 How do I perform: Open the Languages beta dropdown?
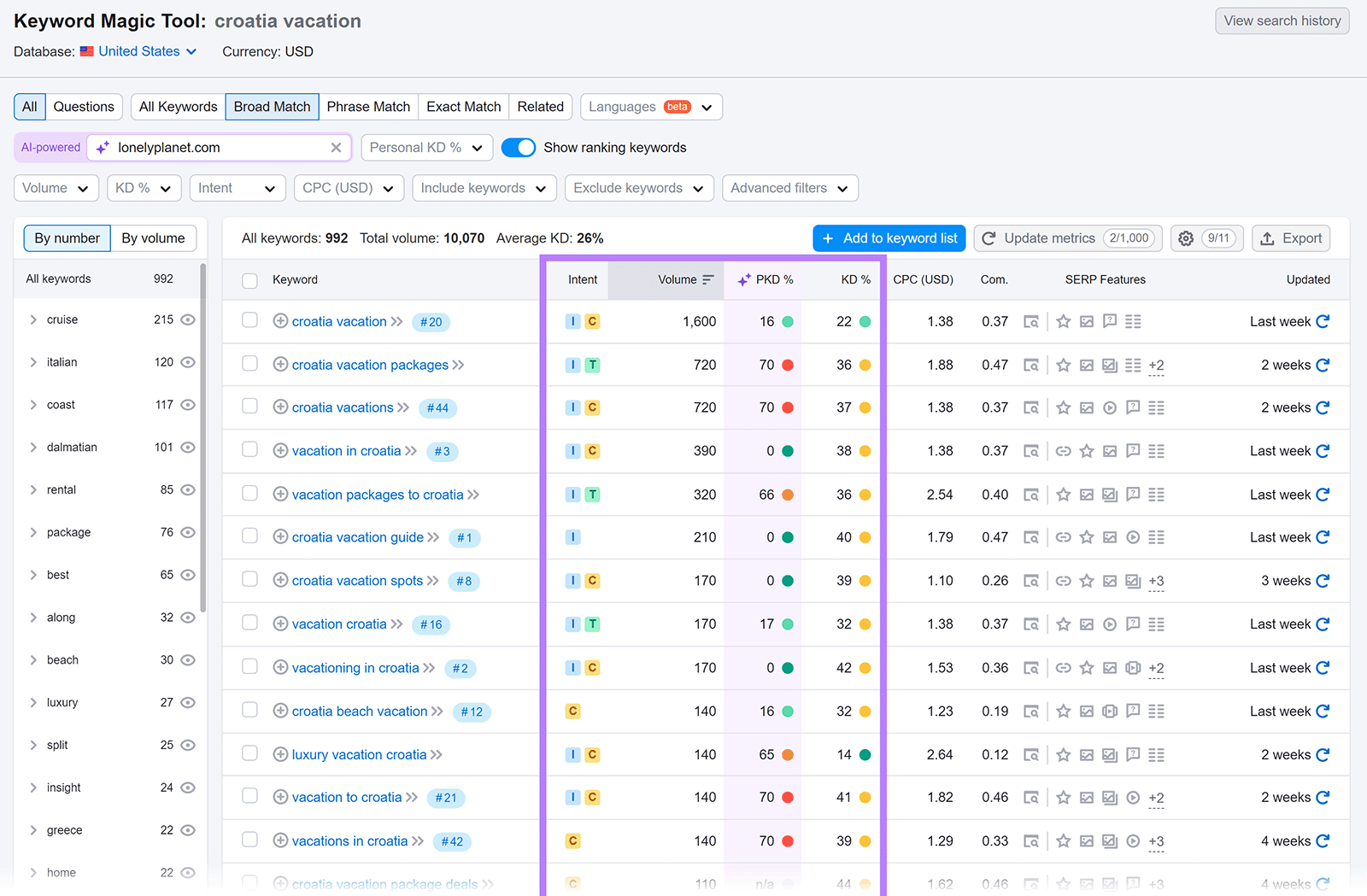(650, 107)
